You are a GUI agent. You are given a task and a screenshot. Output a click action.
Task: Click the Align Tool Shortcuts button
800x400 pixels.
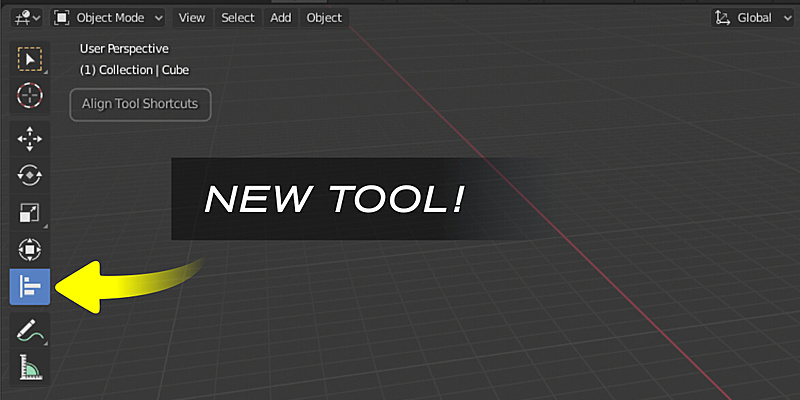tap(140, 104)
